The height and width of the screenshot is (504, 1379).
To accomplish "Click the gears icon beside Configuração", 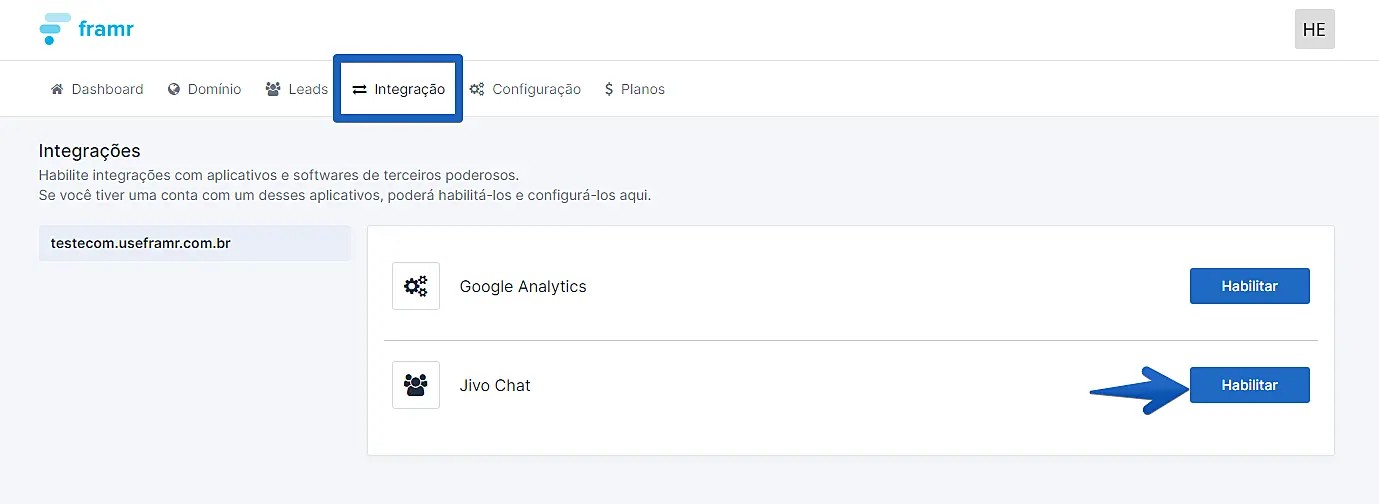I will point(477,89).
